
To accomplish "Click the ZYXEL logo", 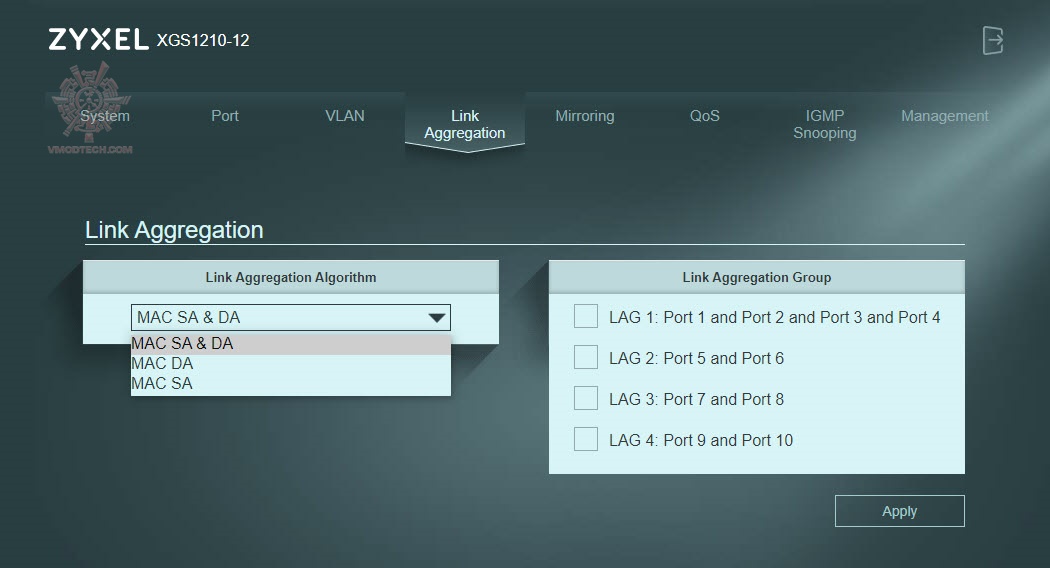I will tap(96, 41).
